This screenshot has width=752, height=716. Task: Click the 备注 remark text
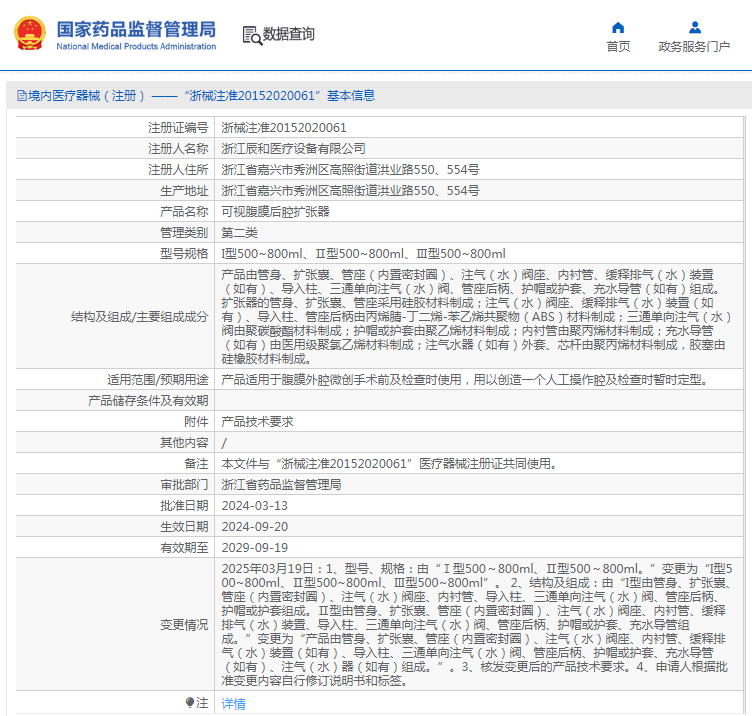pos(389,464)
